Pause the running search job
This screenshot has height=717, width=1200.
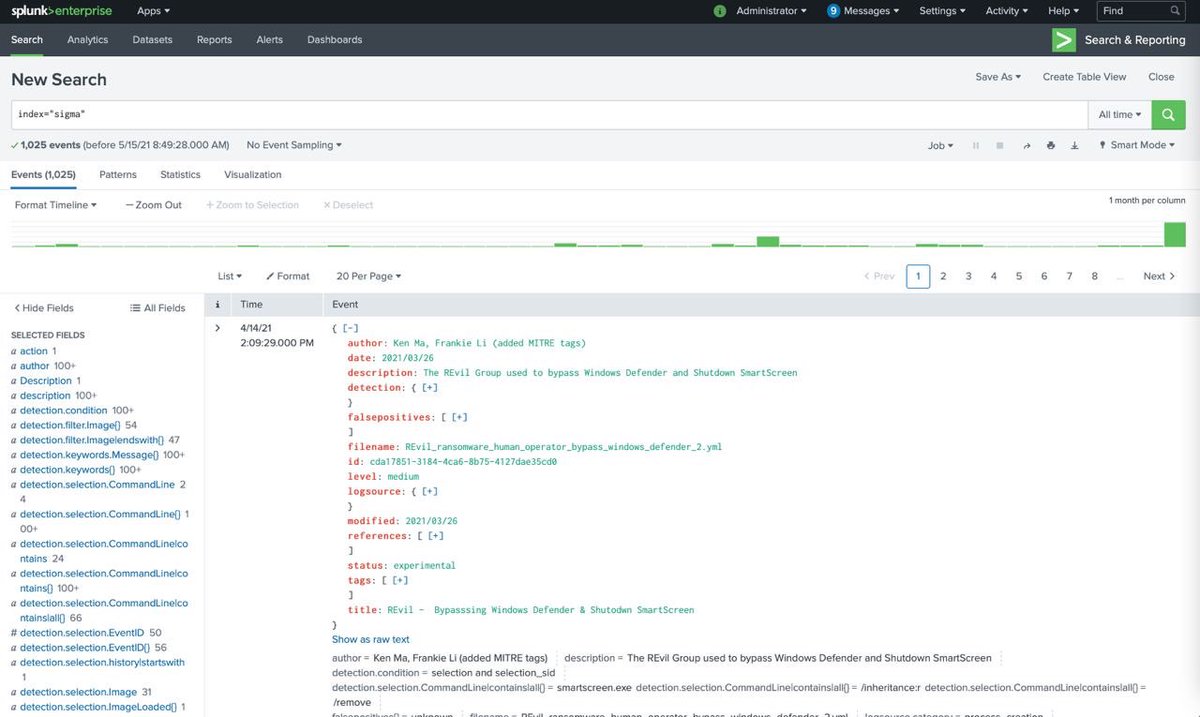(x=975, y=145)
